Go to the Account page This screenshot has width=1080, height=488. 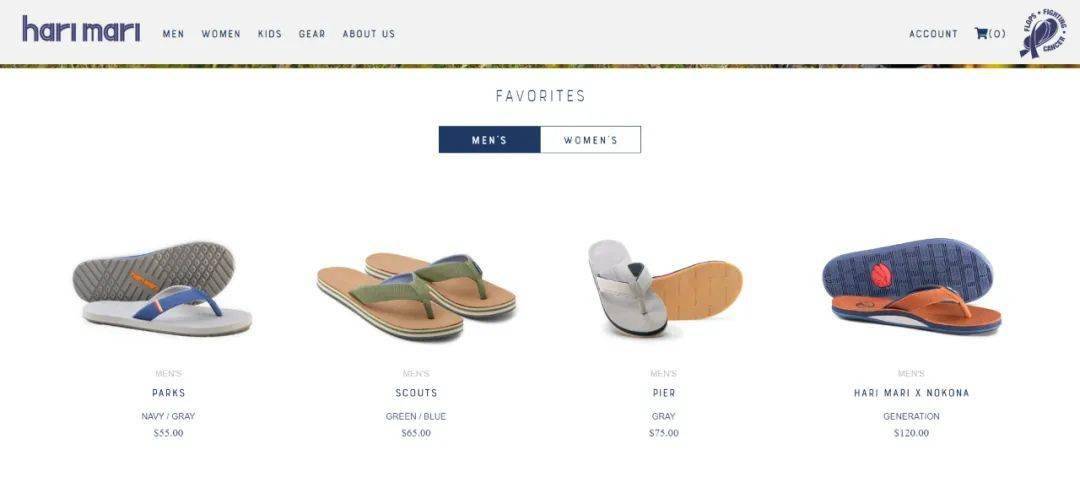click(x=933, y=34)
